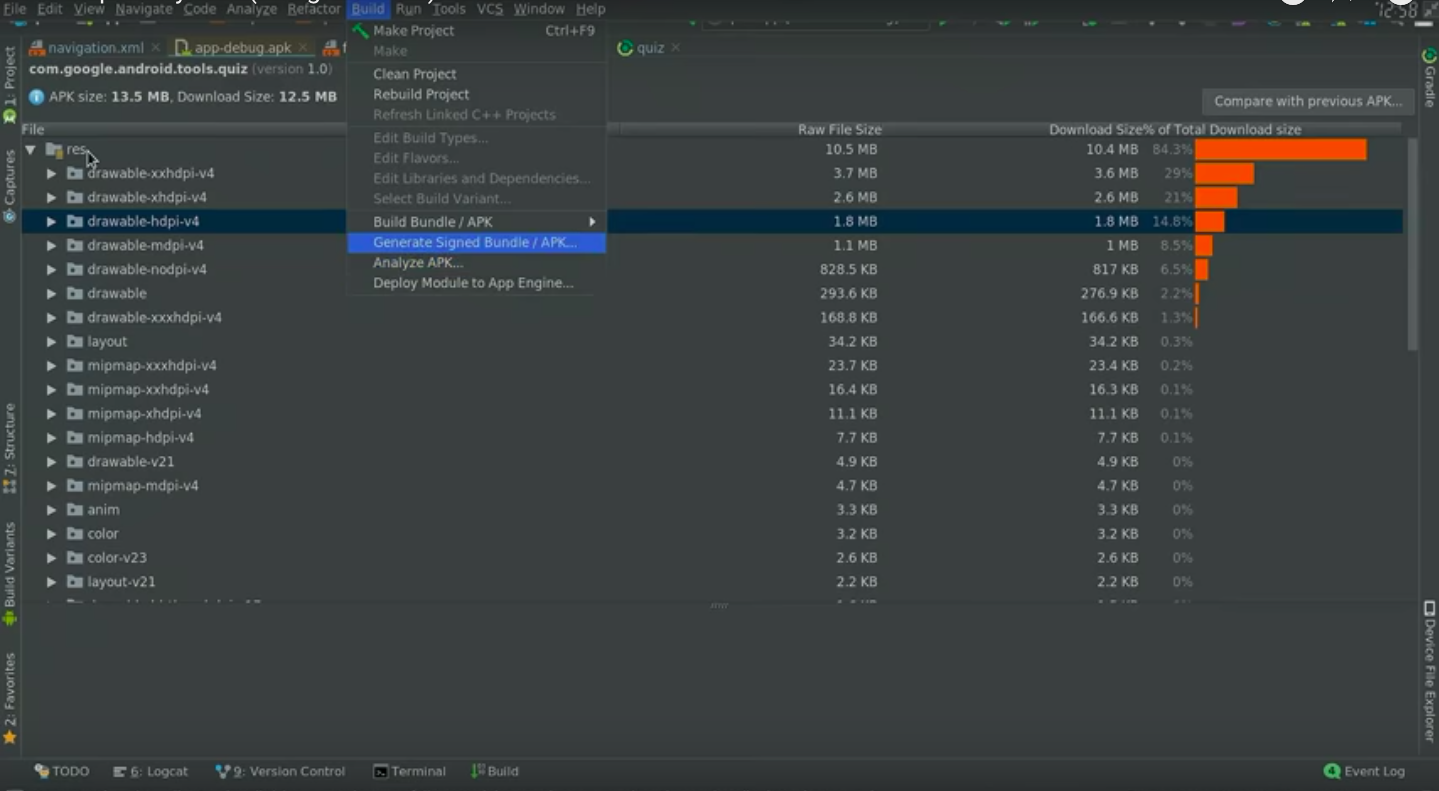The height and width of the screenshot is (791, 1439).
Task: Select Rebuild Project from Build menu
Action: [421, 94]
